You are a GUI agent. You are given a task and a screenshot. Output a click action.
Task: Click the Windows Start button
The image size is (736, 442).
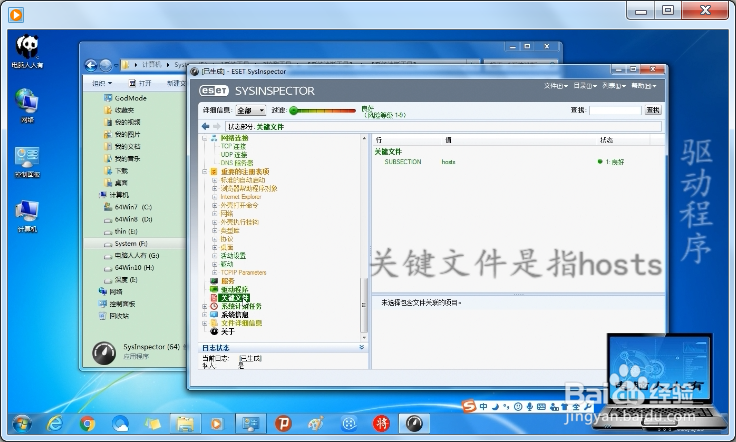tap(22, 424)
